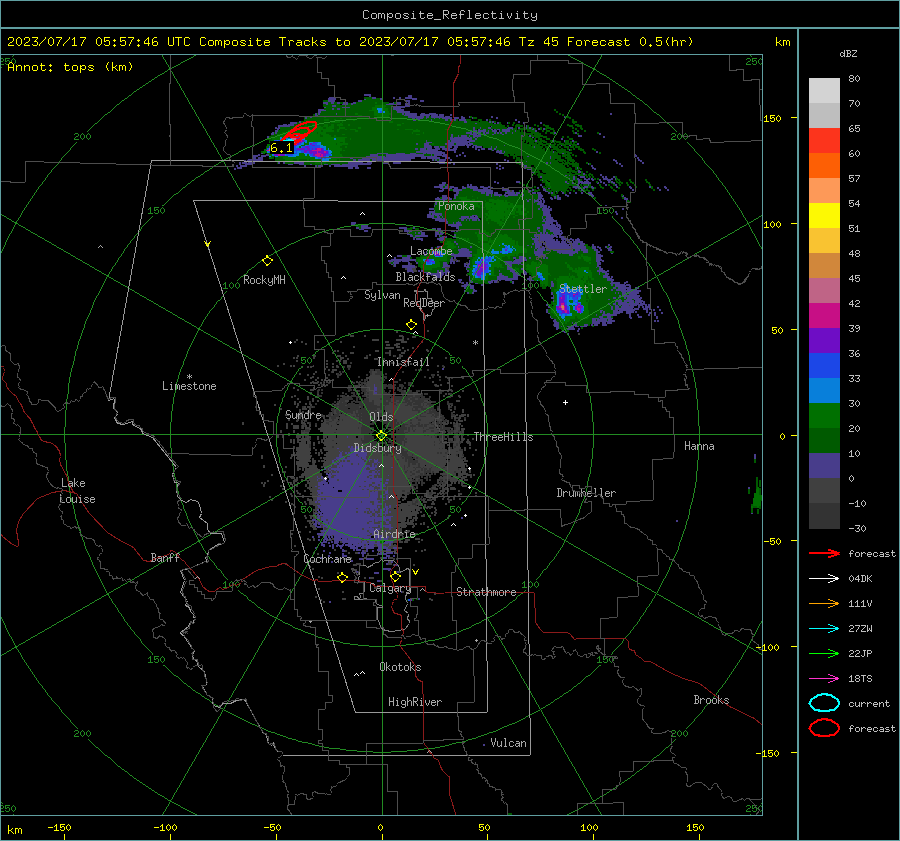This screenshot has height=841, width=900.
Task: Click the yellow diamond marker above Calgary
Action: (395, 576)
